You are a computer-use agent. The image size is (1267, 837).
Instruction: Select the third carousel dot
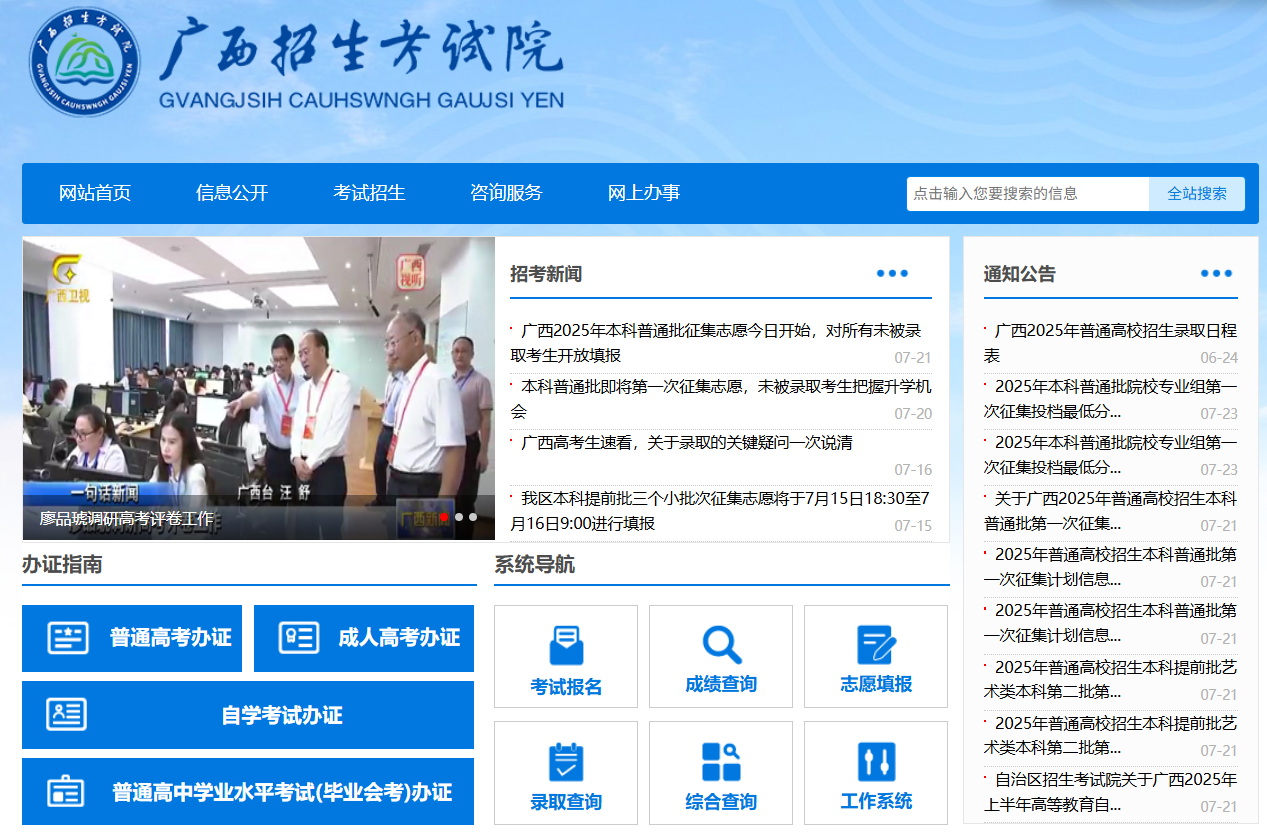tap(473, 517)
